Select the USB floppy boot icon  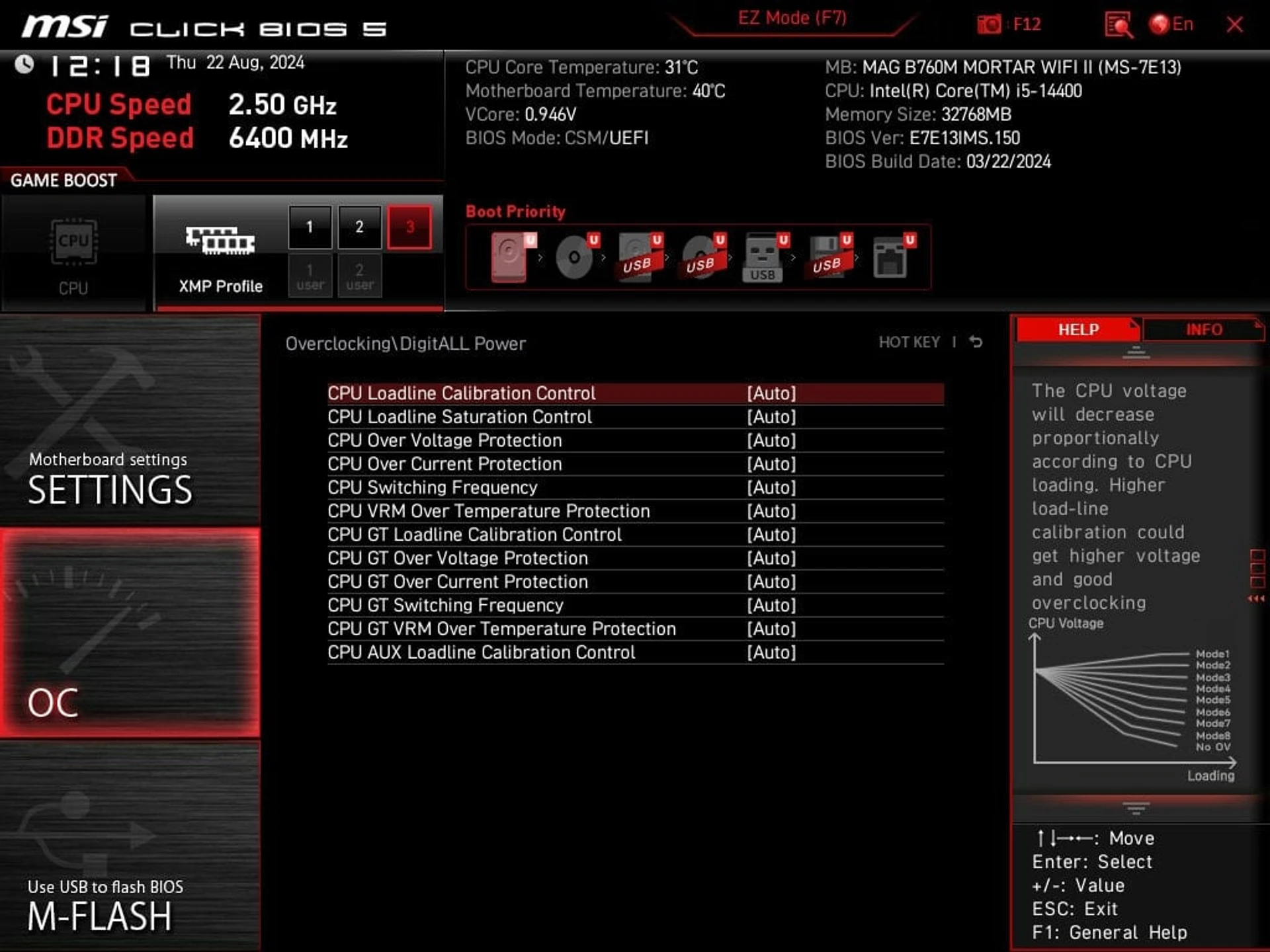tap(829, 257)
